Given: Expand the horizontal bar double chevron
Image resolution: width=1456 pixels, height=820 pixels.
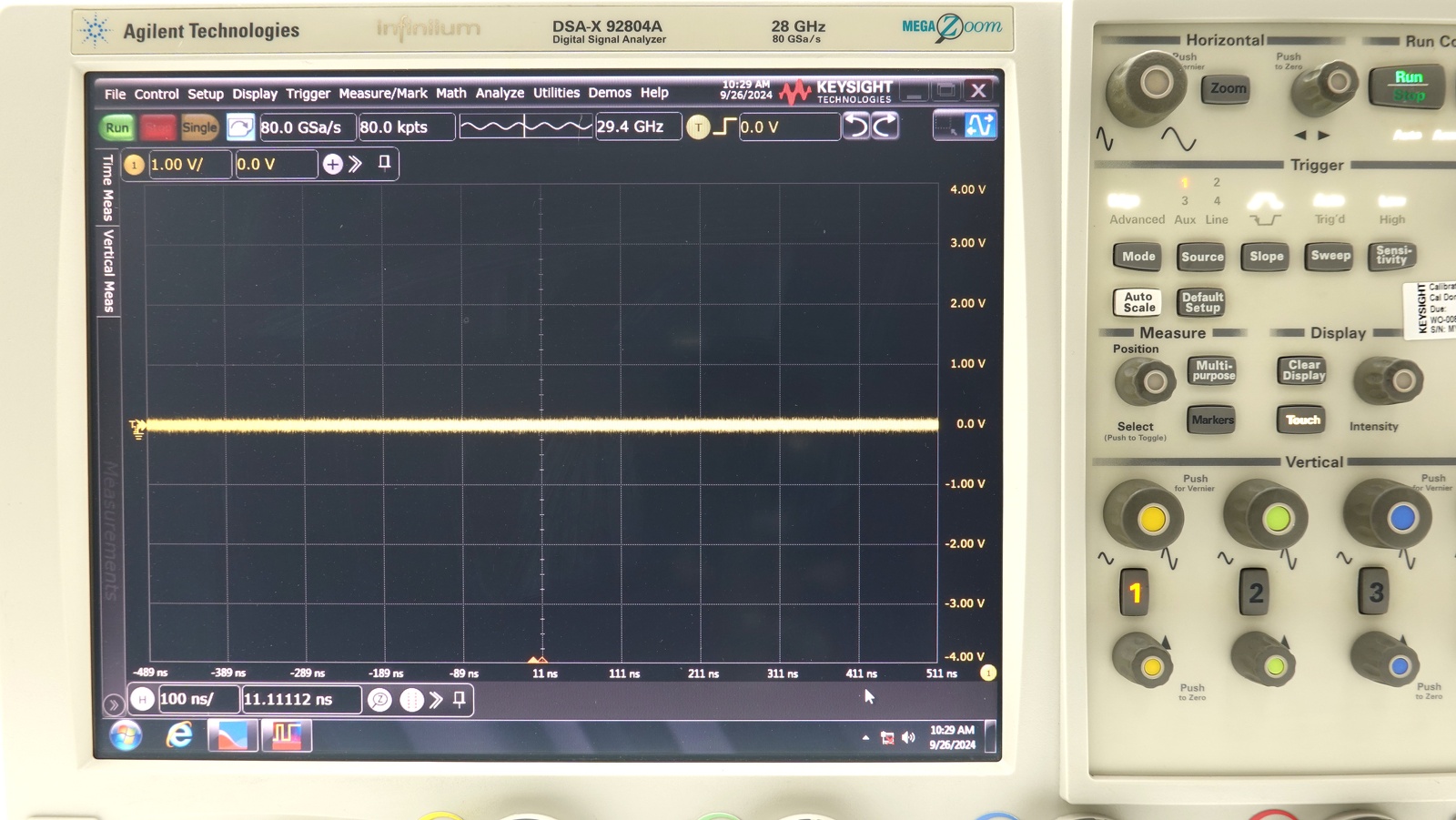Looking at the screenshot, I should click(436, 700).
